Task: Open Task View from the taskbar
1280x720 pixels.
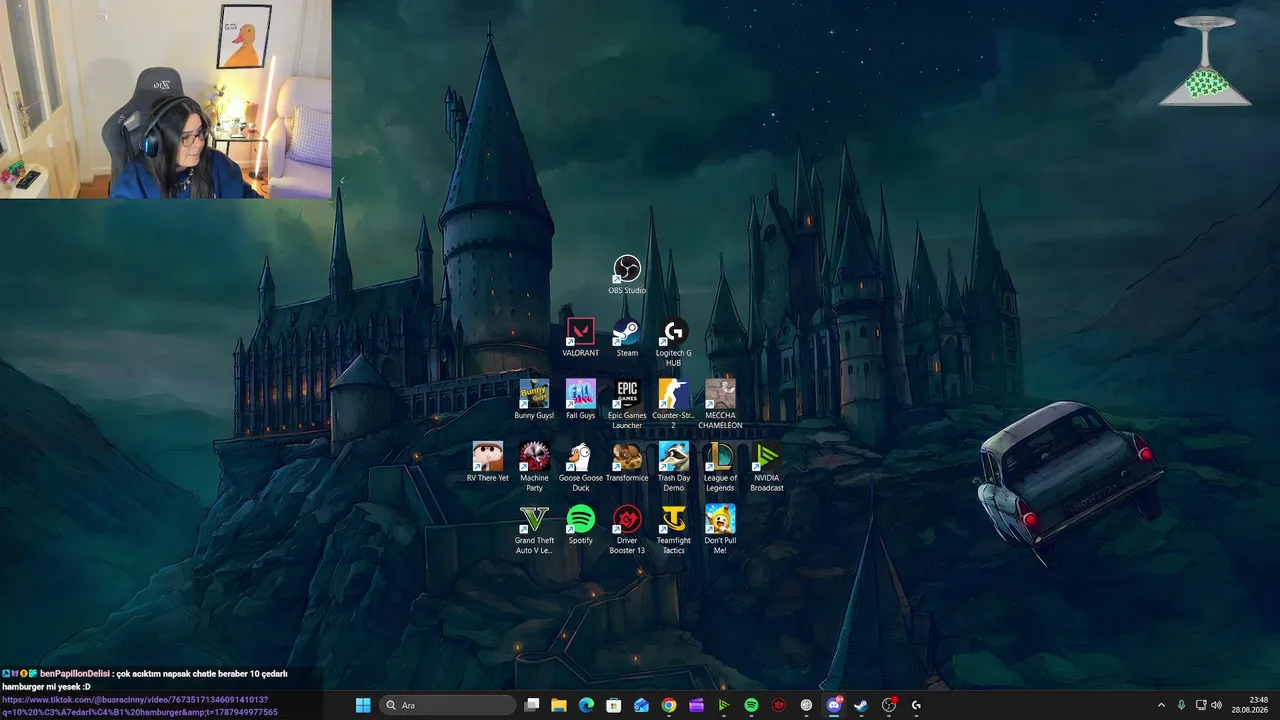Action: tap(532, 705)
